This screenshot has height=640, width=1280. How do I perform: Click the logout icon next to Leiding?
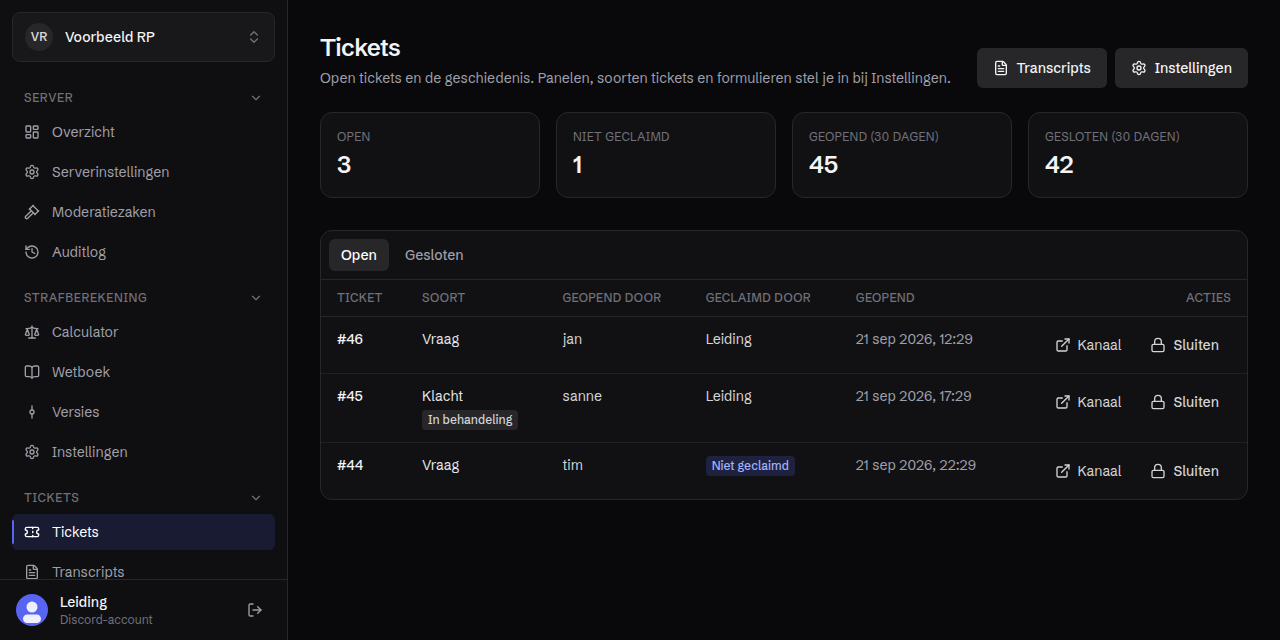(255, 610)
